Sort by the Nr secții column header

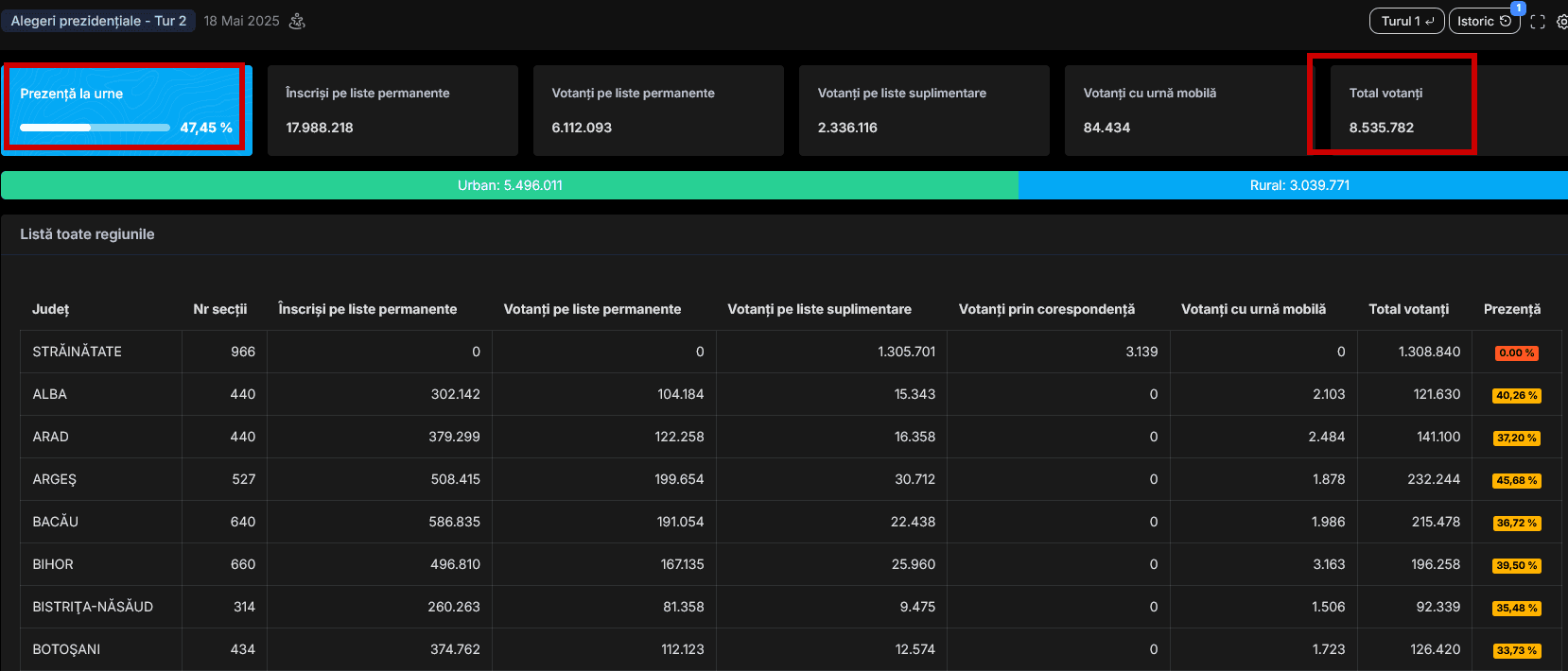point(219,309)
